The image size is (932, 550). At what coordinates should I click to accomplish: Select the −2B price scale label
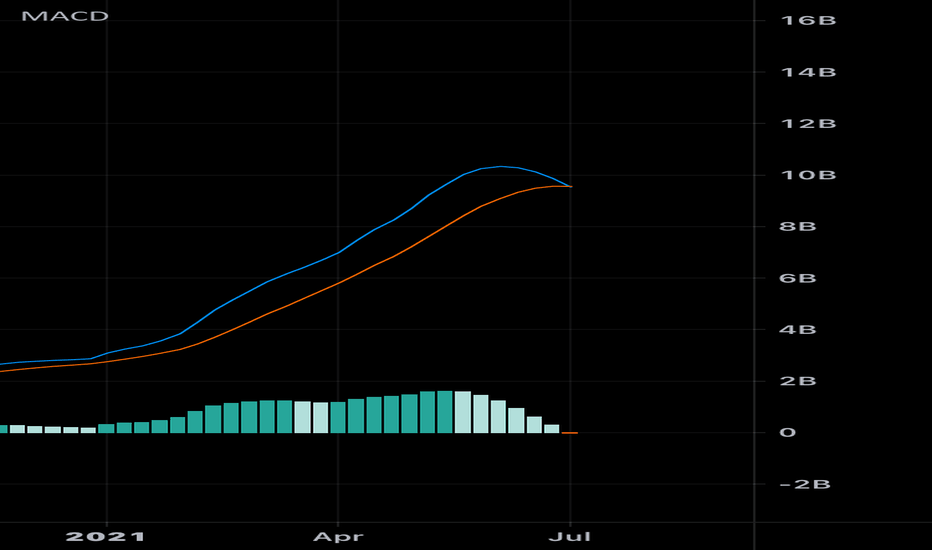point(805,484)
